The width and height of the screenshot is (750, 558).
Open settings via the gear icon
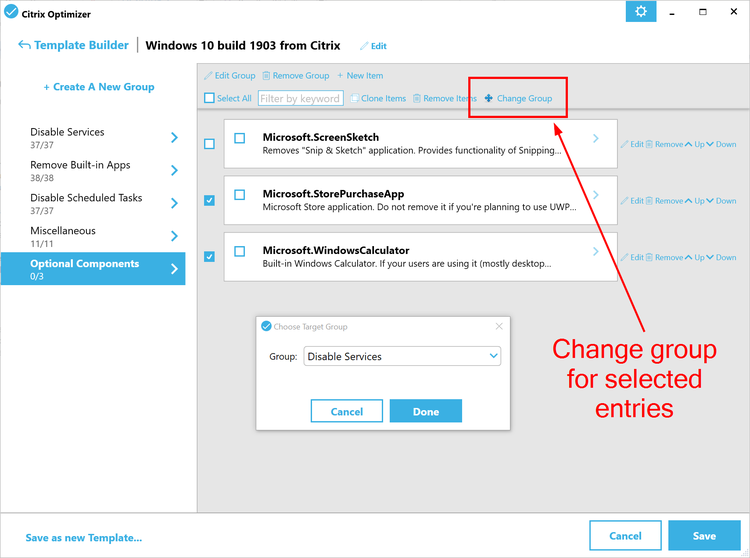640,11
